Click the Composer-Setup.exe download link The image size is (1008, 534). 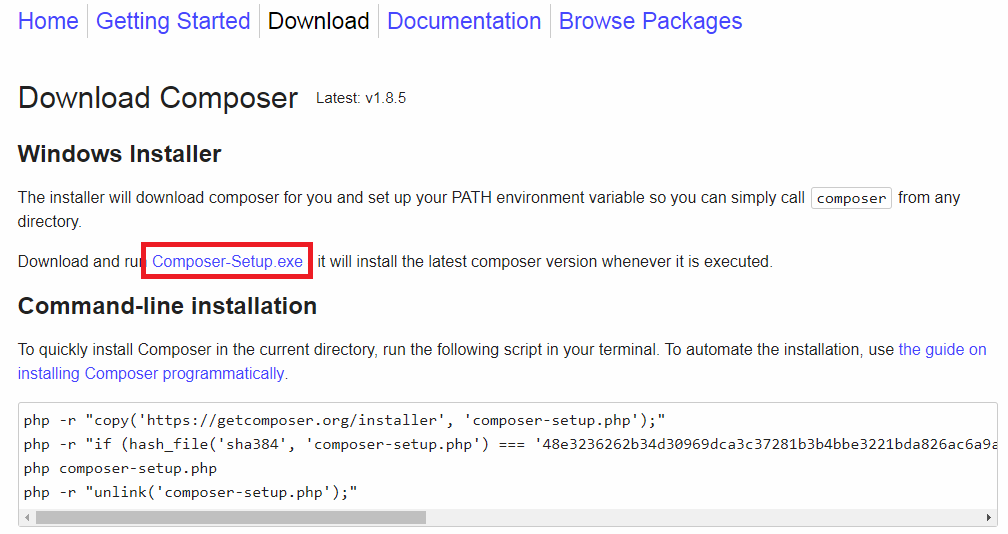click(x=227, y=262)
